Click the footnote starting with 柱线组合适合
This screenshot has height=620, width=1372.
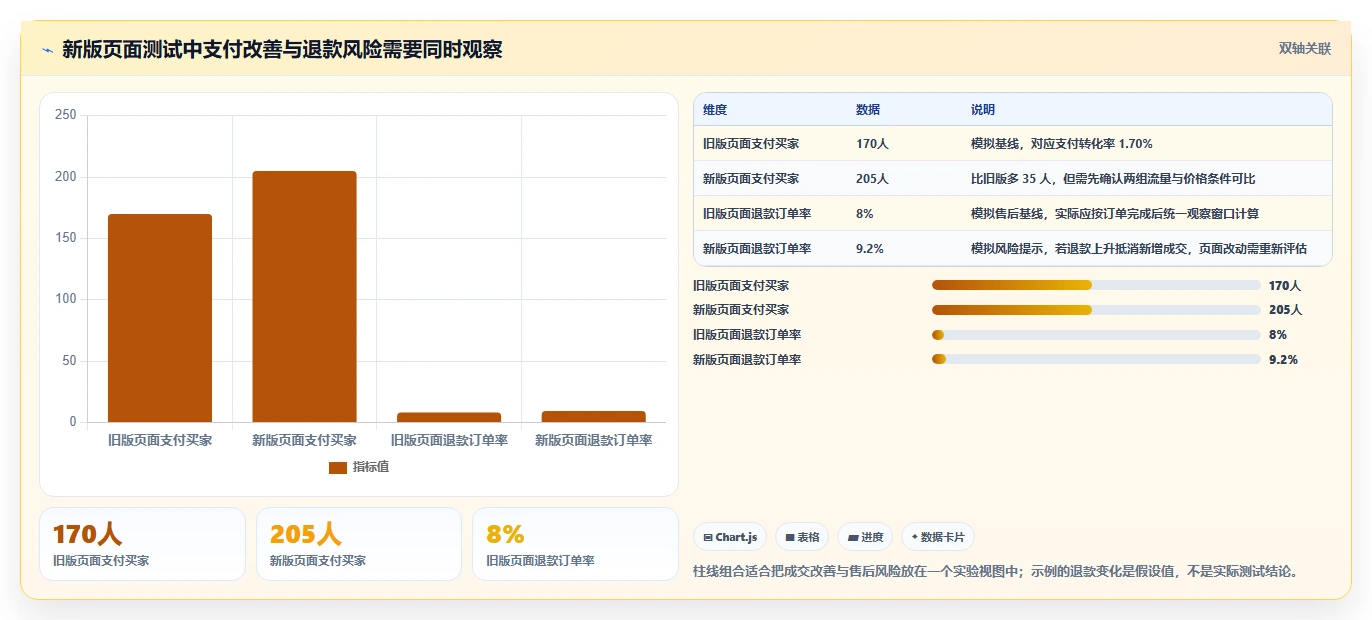[997, 572]
